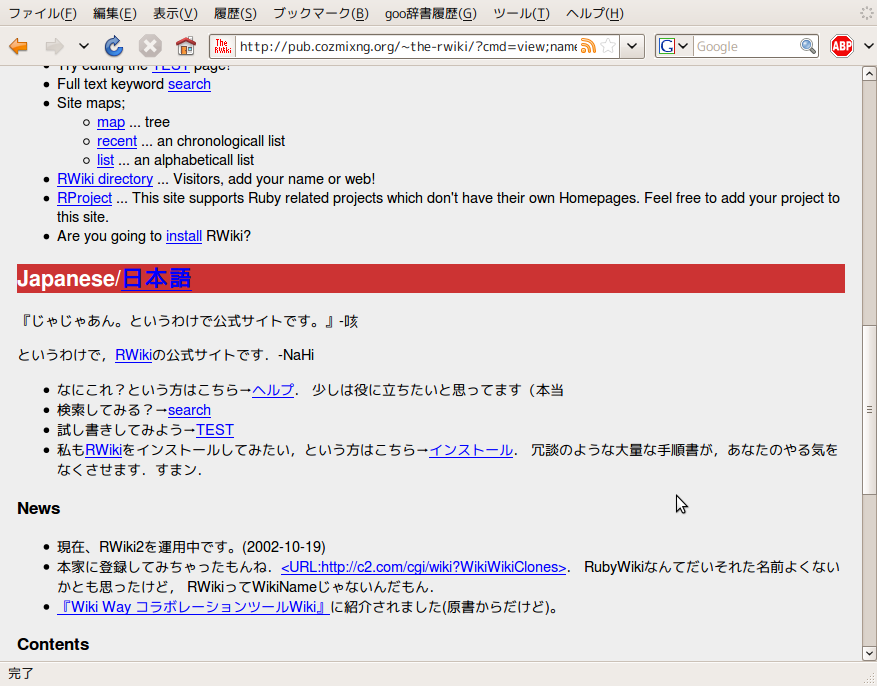
Task: Open the Wiki Way コラボレーションツールWiki link
Action: 193,607
